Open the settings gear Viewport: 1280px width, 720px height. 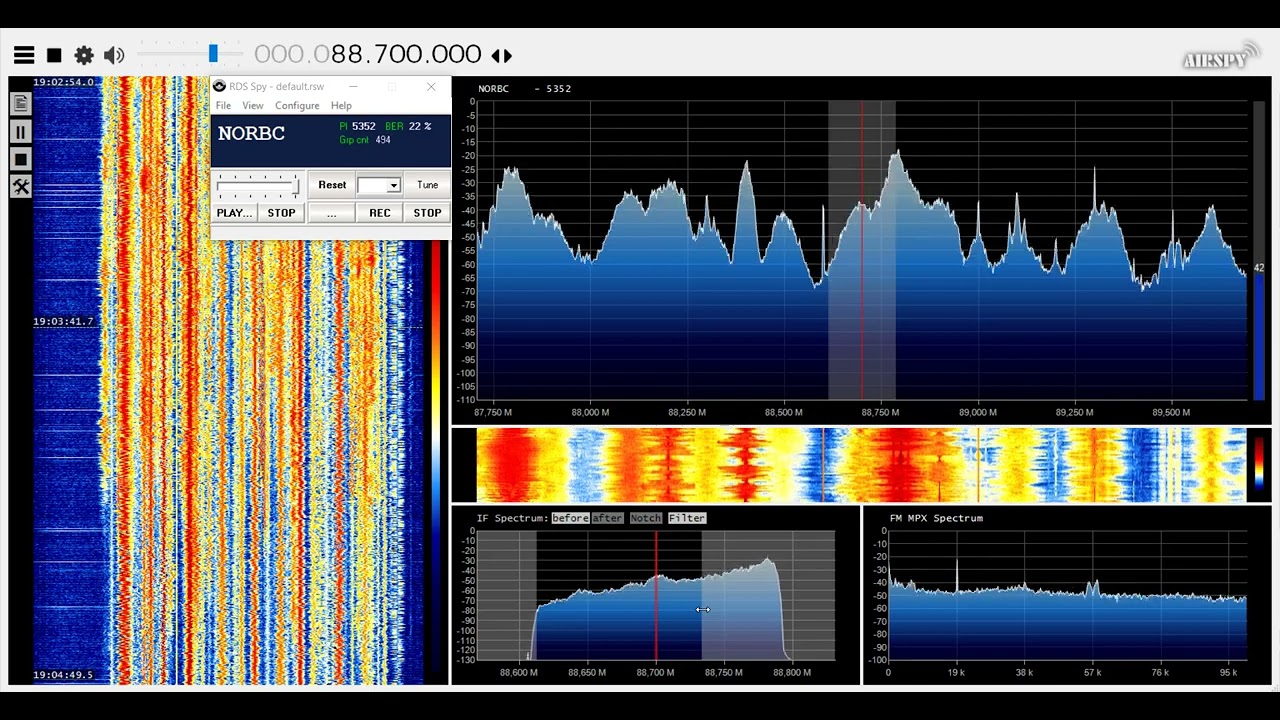(84, 55)
